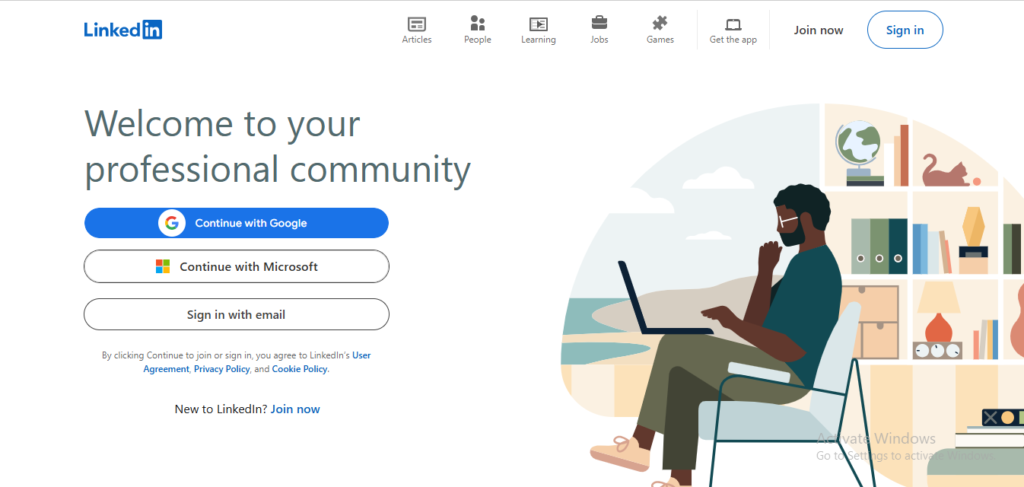Select Get the app
The height and width of the screenshot is (487, 1024).
[x=733, y=30]
